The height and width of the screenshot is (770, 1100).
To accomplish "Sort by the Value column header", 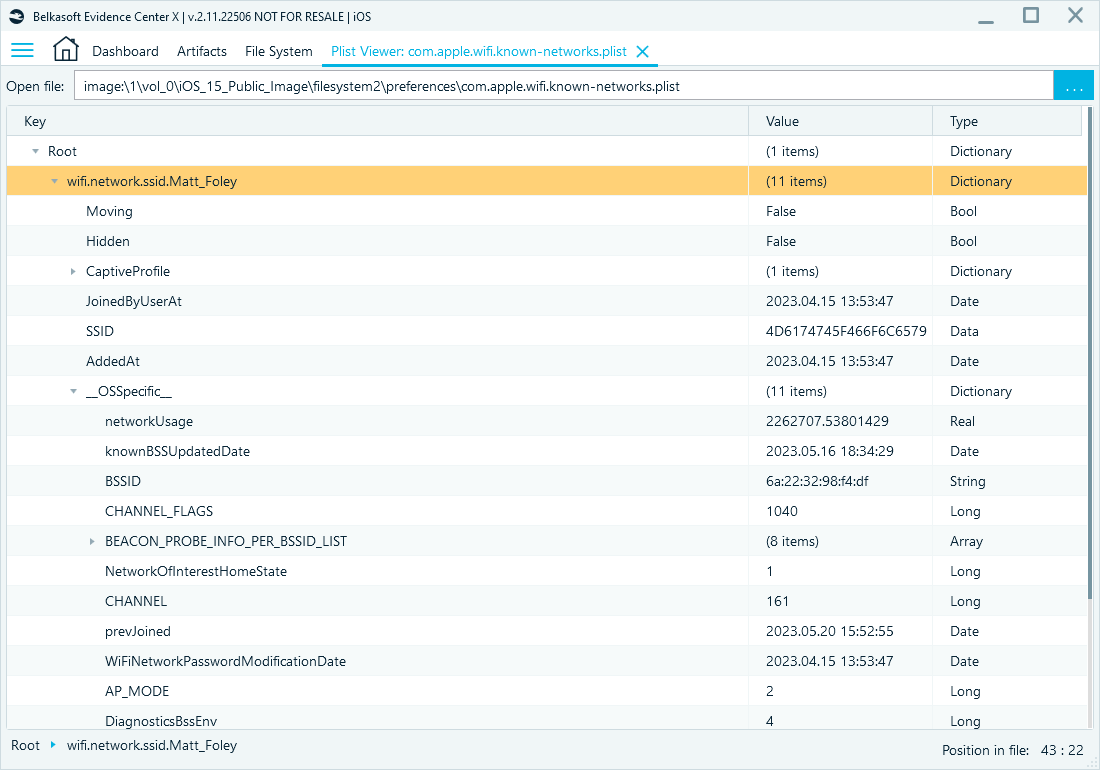I will tap(840, 121).
